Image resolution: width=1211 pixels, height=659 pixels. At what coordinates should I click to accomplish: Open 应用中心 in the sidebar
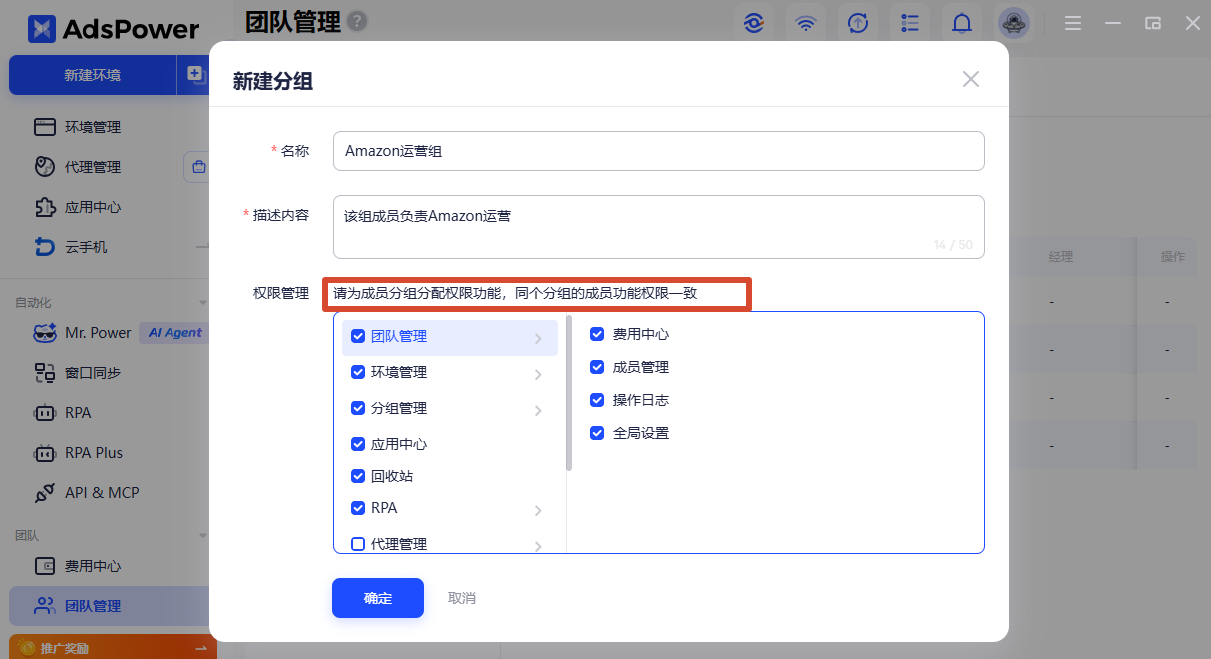93,207
